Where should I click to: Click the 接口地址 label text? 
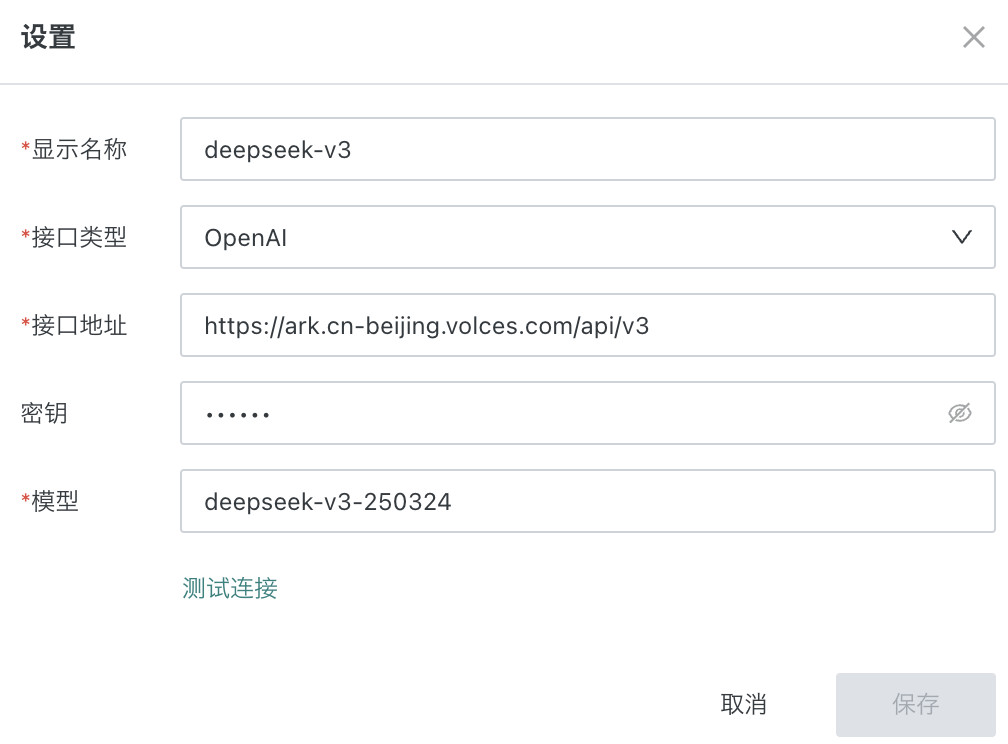pyautogui.click(x=79, y=325)
